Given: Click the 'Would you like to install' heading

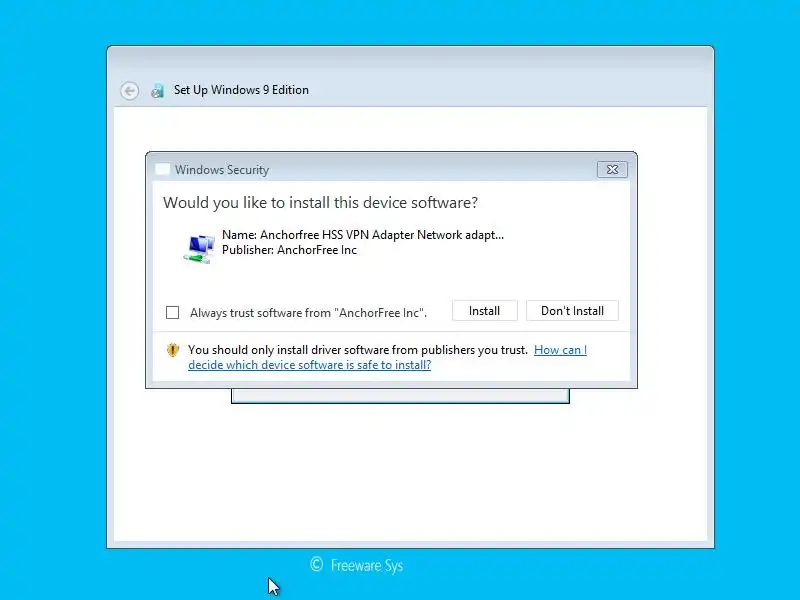Looking at the screenshot, I should (320, 203).
